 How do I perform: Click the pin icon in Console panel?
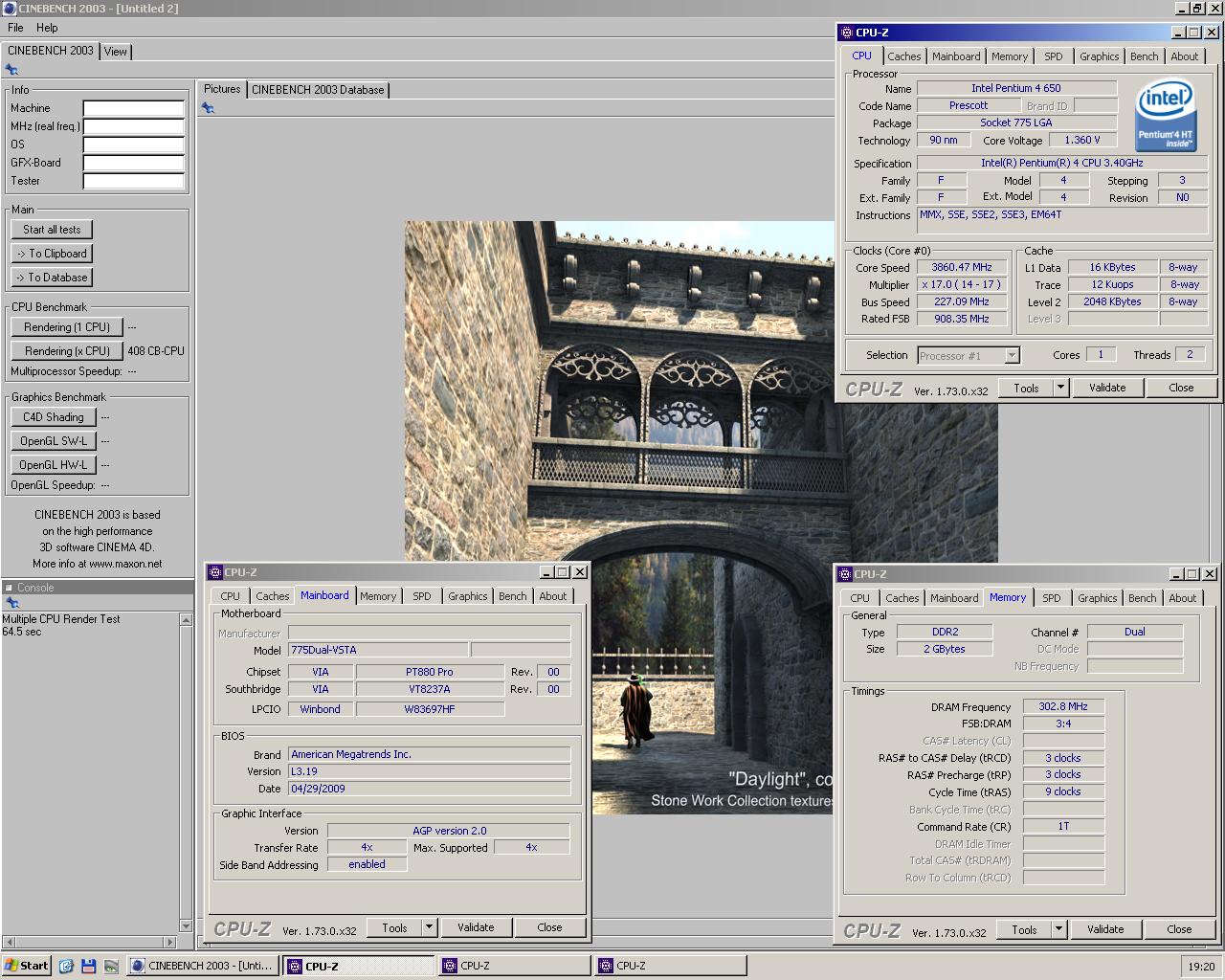pyautogui.click(x=11, y=603)
